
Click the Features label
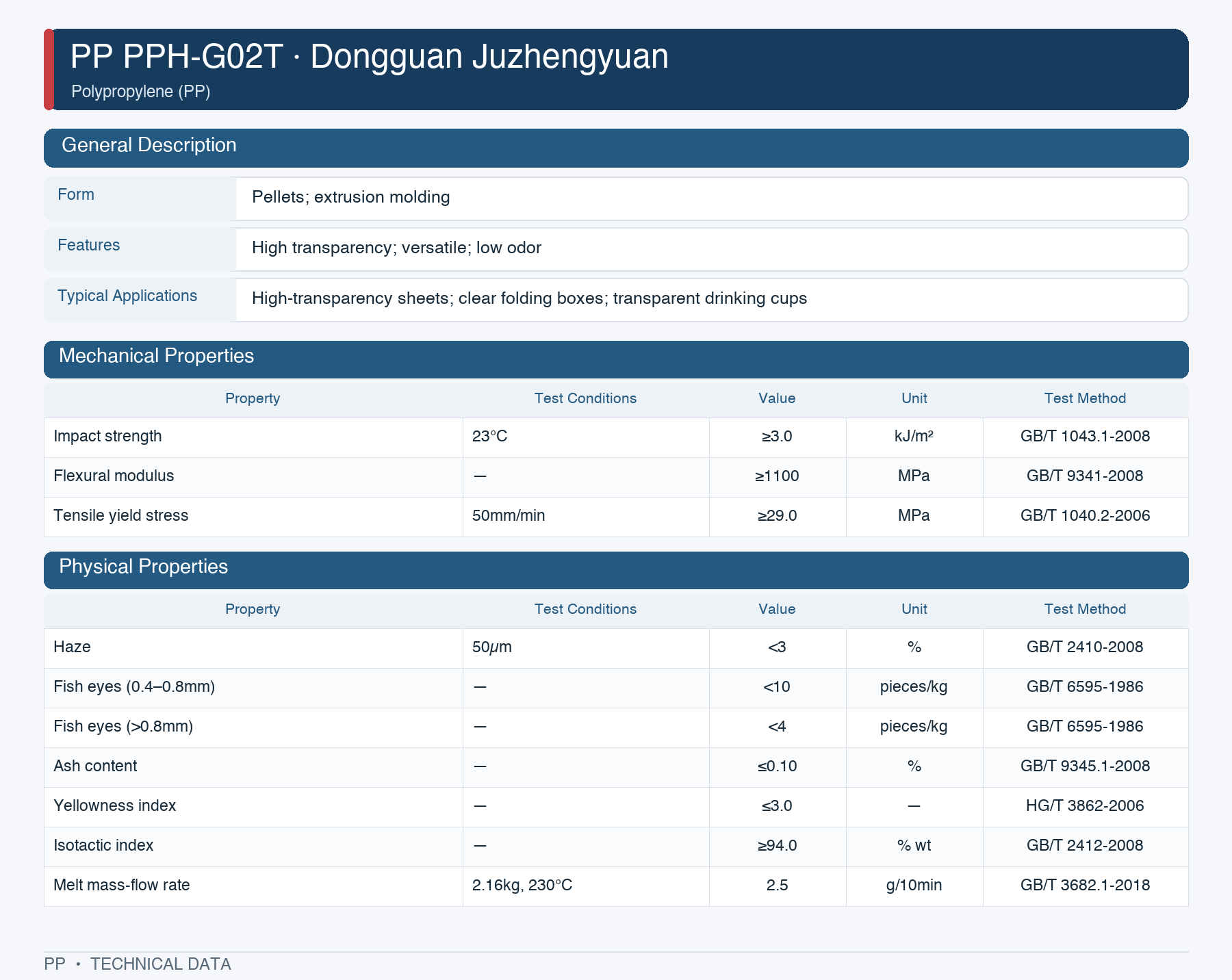click(88, 245)
